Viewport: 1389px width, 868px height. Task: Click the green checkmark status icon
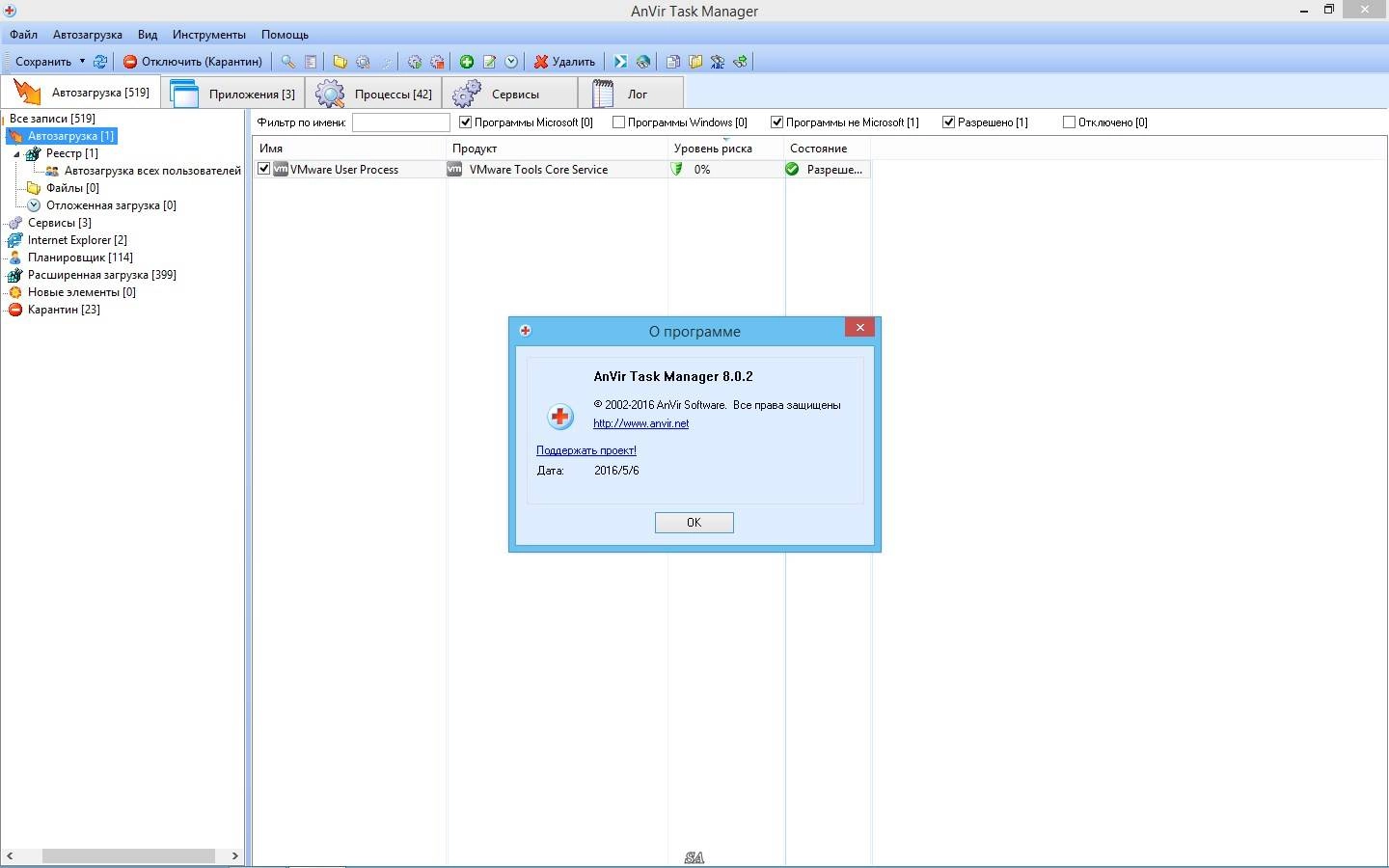coord(792,169)
